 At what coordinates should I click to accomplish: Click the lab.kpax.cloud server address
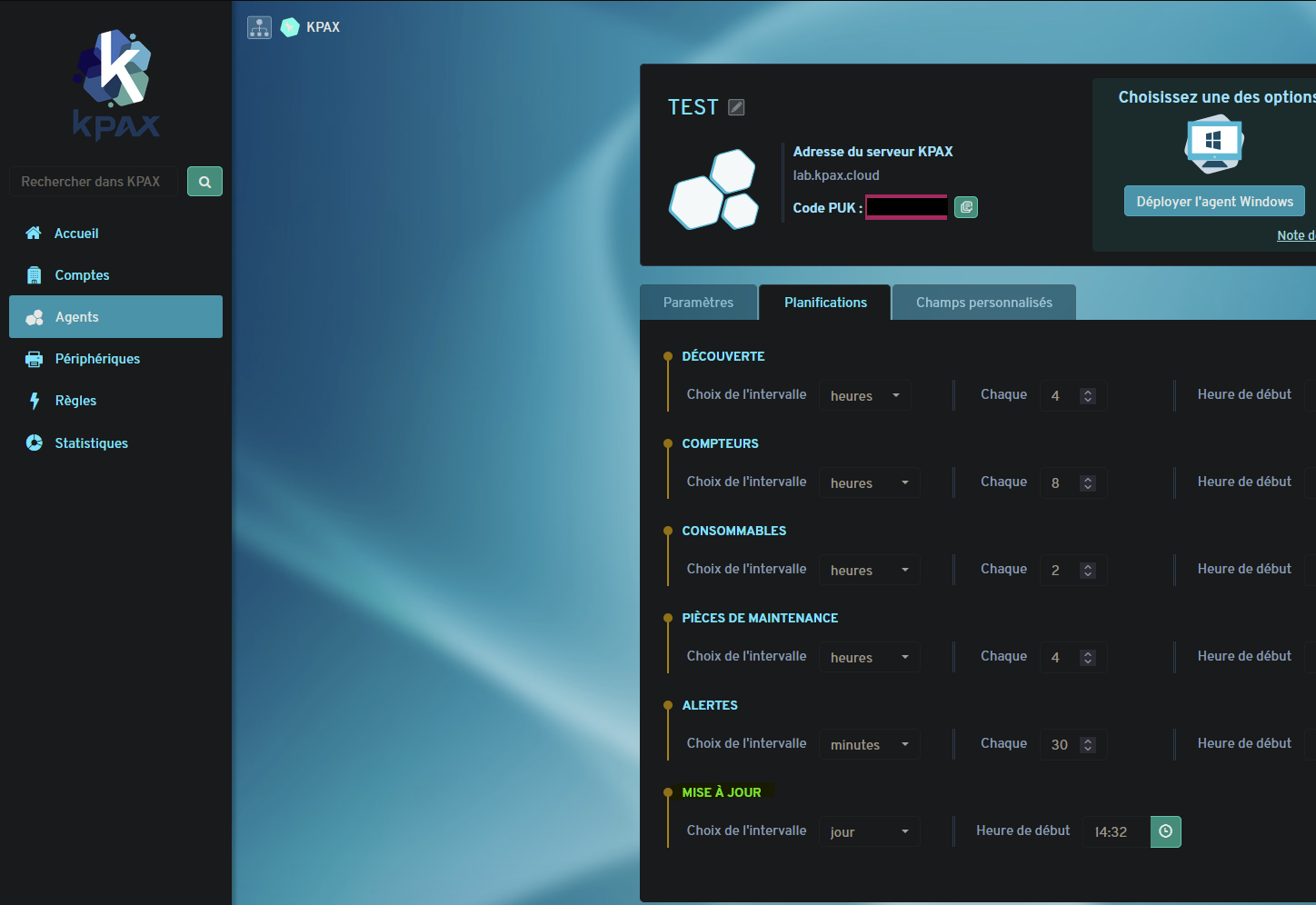[836, 175]
